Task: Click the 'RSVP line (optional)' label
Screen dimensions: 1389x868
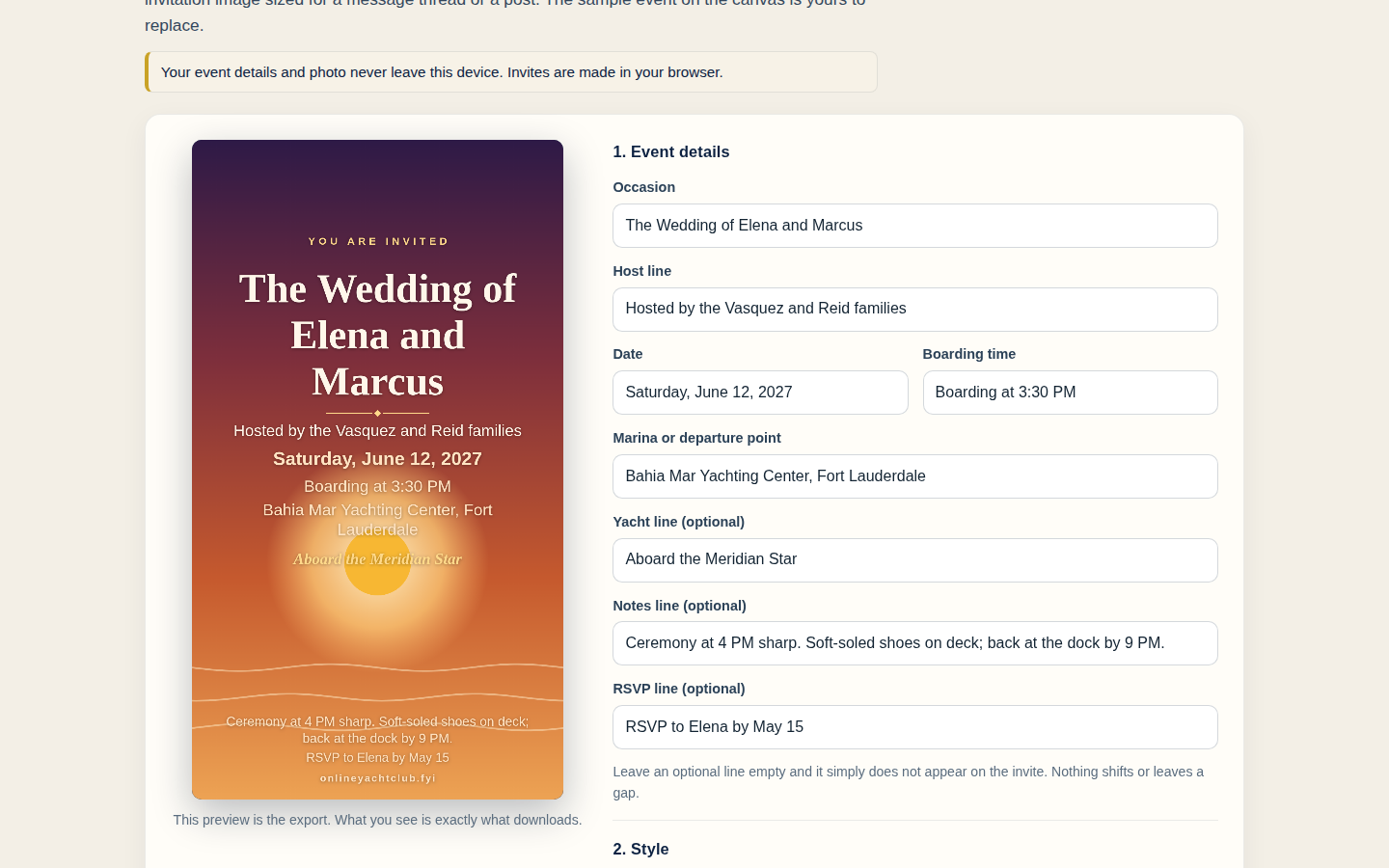Action: [x=679, y=689]
